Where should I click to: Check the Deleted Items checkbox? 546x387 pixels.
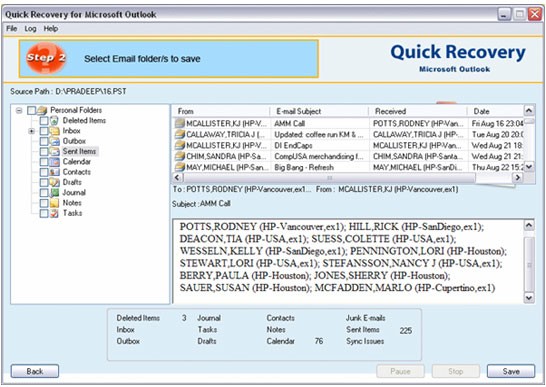tap(44, 121)
